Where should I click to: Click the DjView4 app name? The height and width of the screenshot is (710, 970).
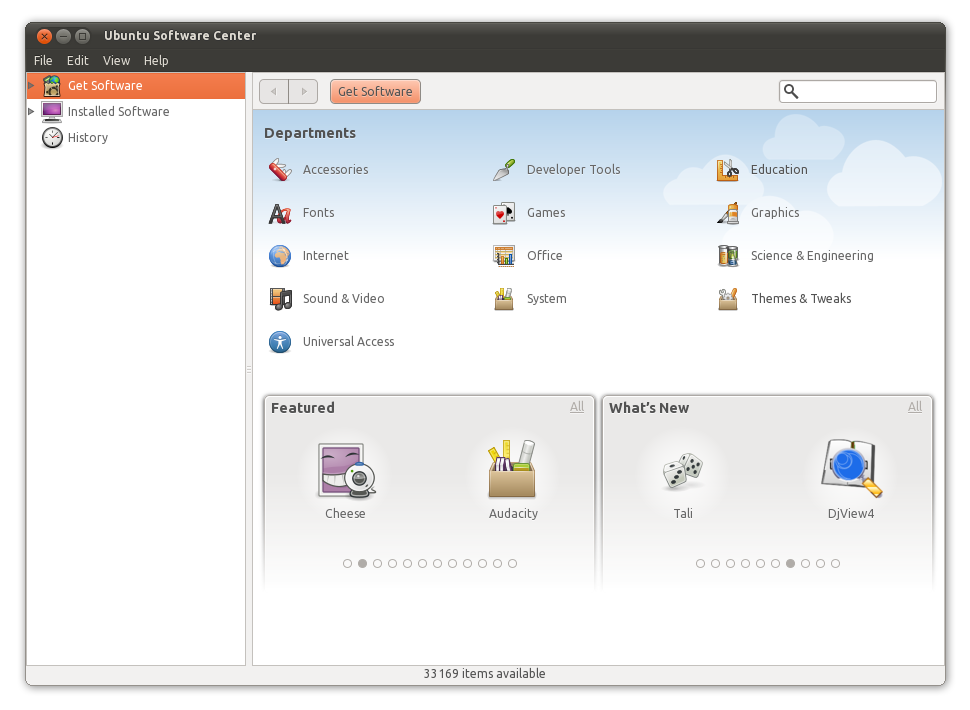pyautogui.click(x=851, y=513)
